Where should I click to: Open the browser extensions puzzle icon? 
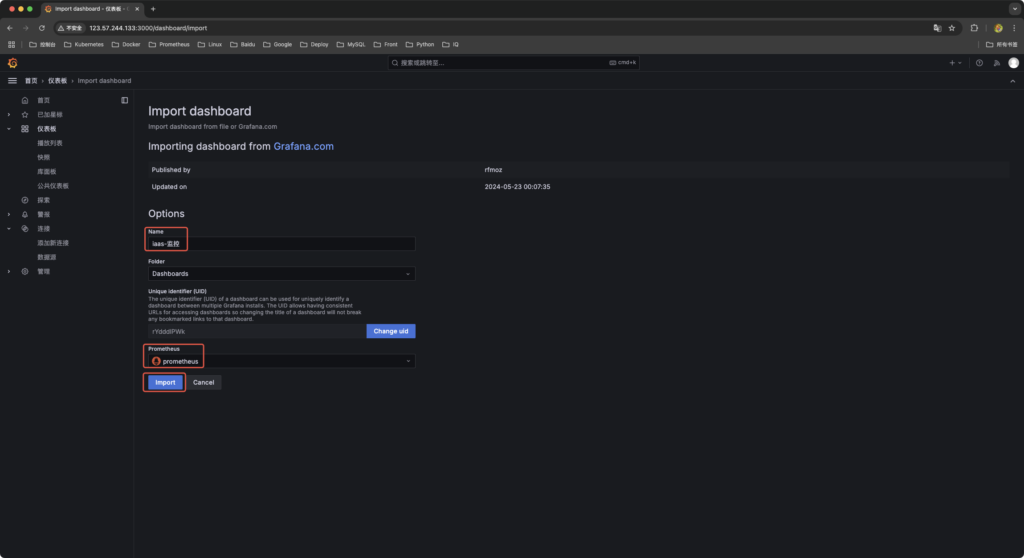tap(974, 28)
